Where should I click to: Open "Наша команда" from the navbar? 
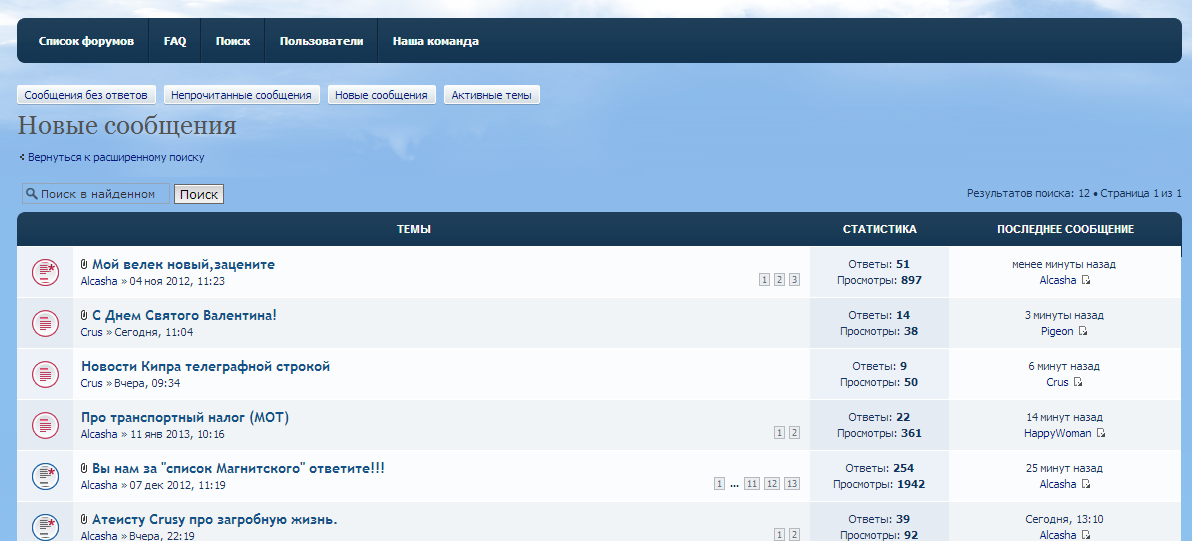435,42
